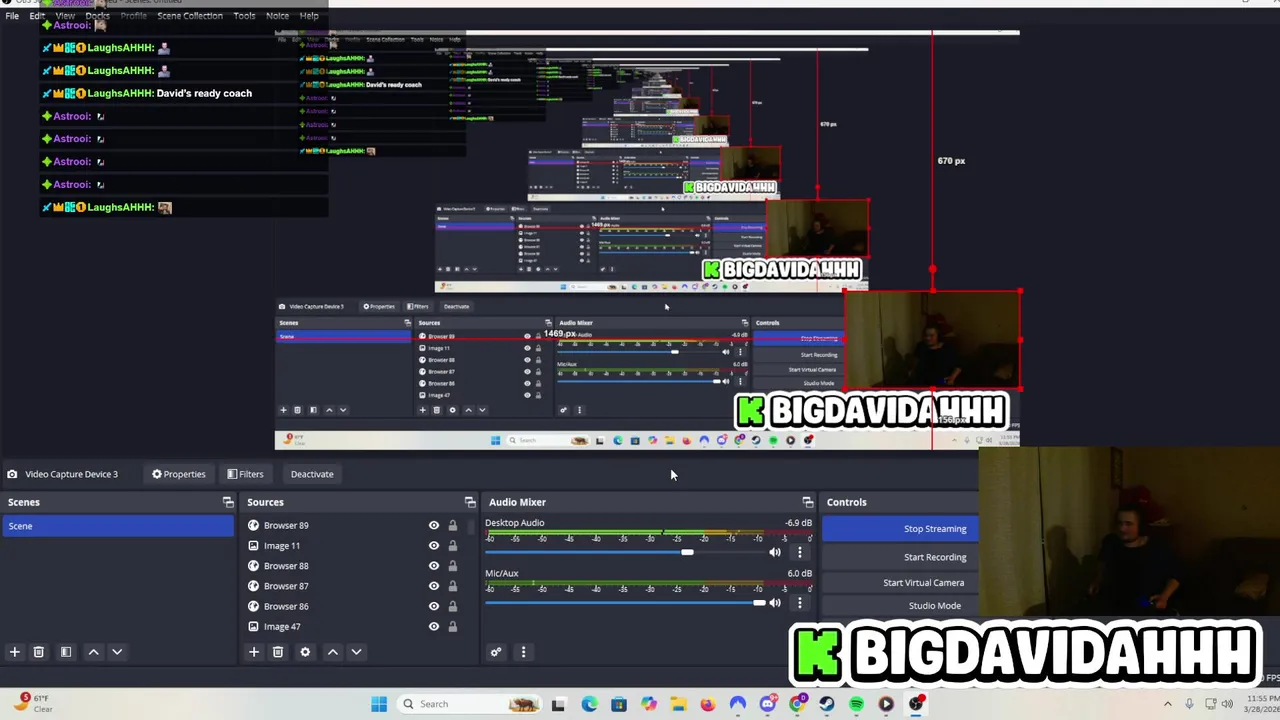Move source up in Sources list
The height and width of the screenshot is (720, 1280).
(333, 652)
